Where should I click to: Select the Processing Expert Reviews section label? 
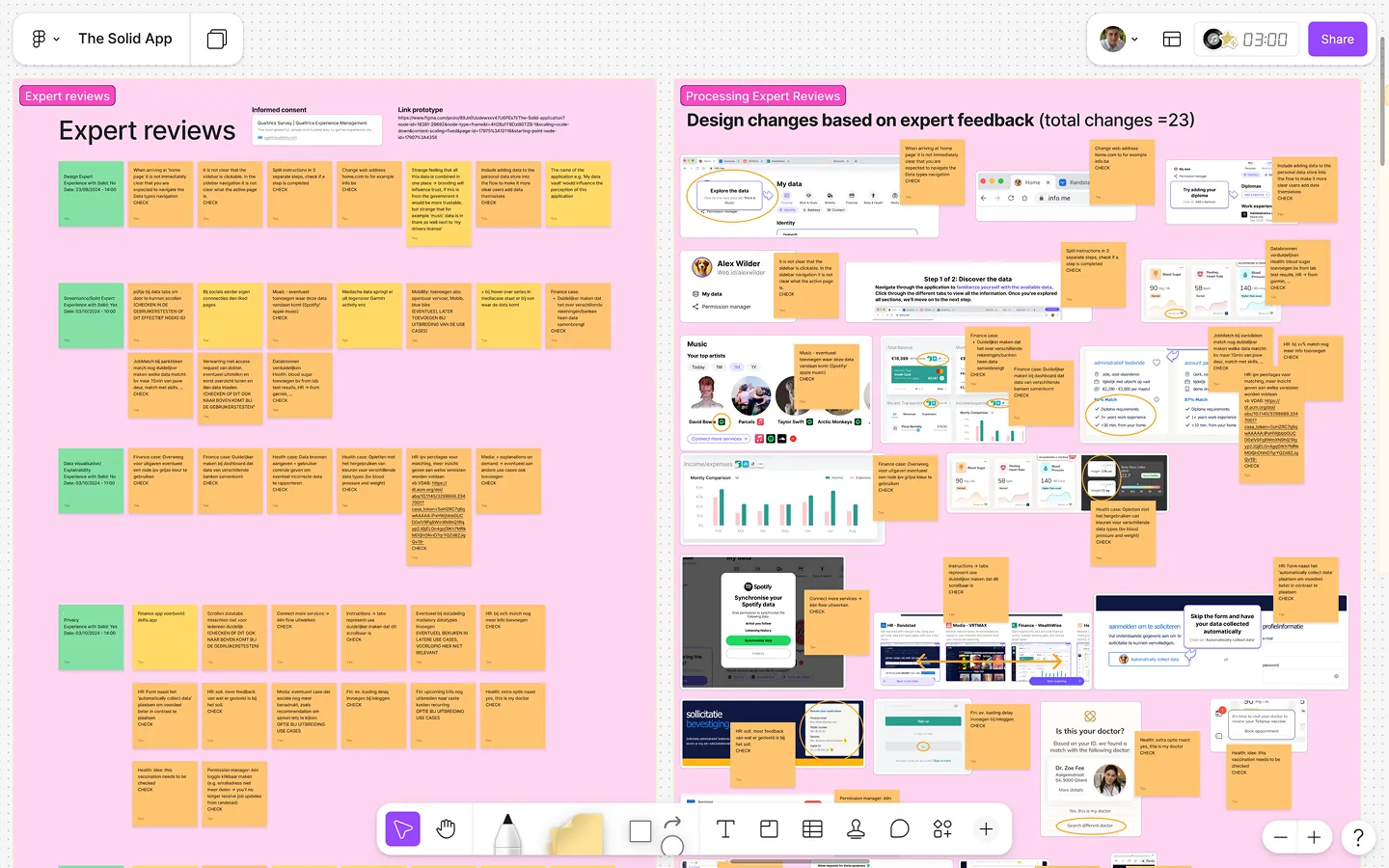point(763,96)
